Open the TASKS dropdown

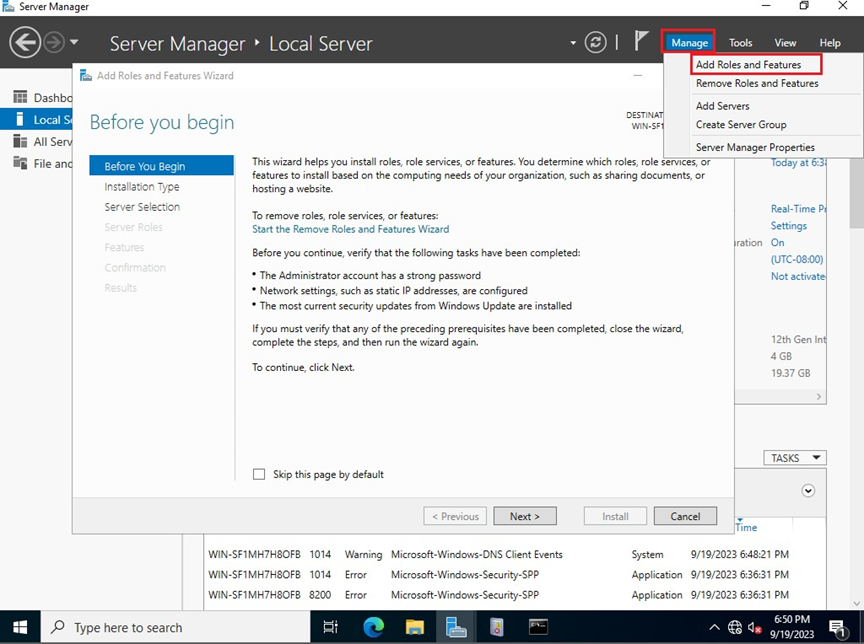point(795,458)
